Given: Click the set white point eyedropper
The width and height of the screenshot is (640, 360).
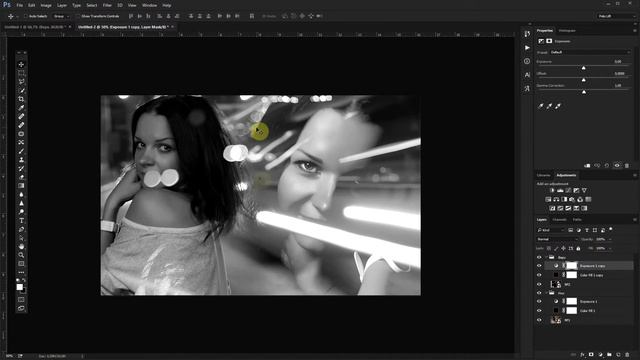Looking at the screenshot, I should coord(558,106).
